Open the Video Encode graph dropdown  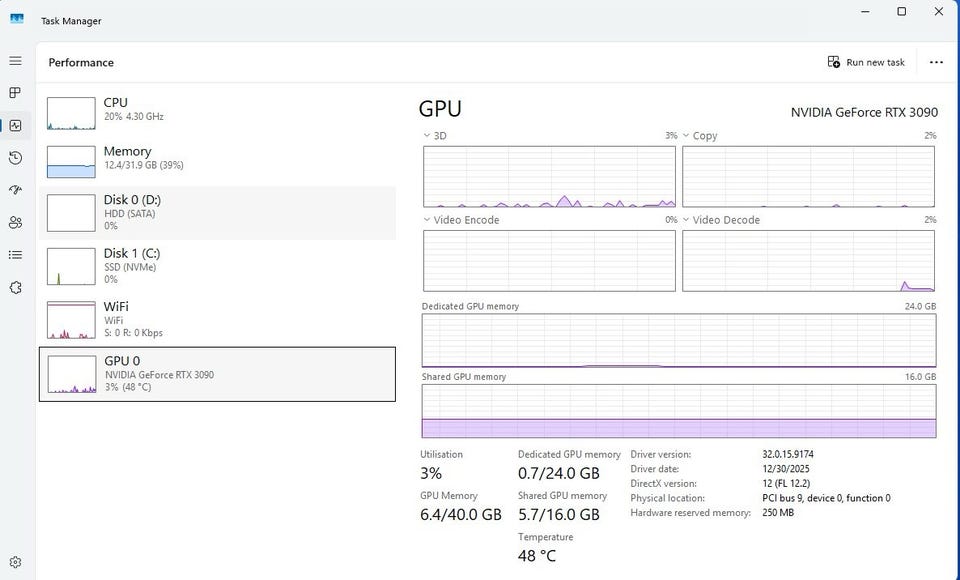428,220
